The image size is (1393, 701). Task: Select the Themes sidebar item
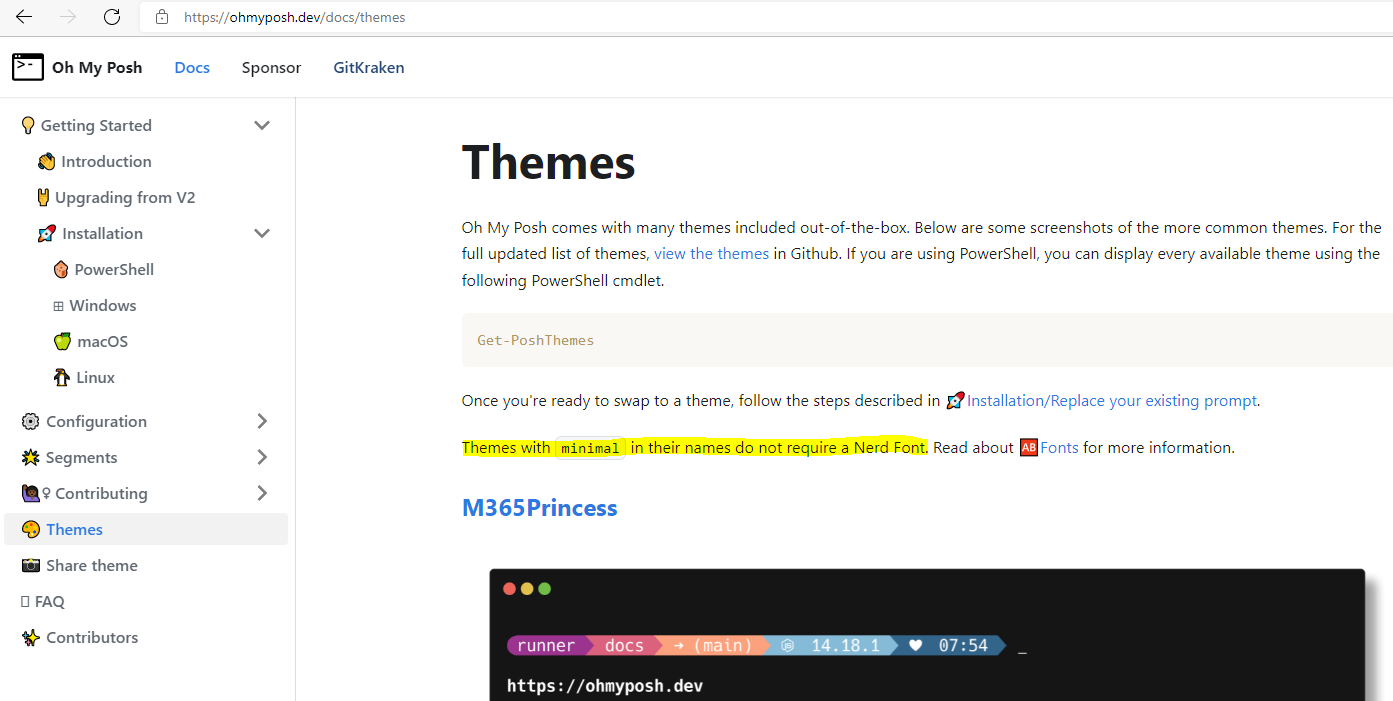click(x=146, y=529)
